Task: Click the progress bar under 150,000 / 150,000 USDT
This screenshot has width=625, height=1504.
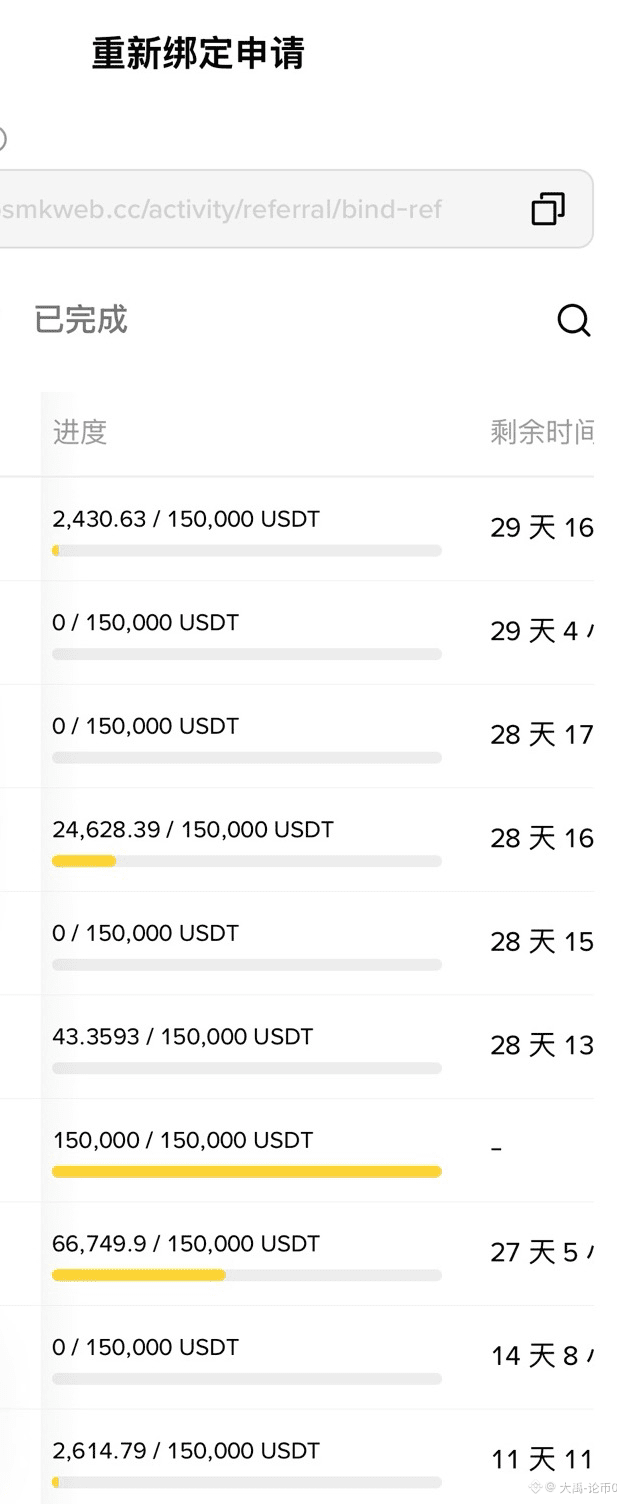Action: 247,1172
